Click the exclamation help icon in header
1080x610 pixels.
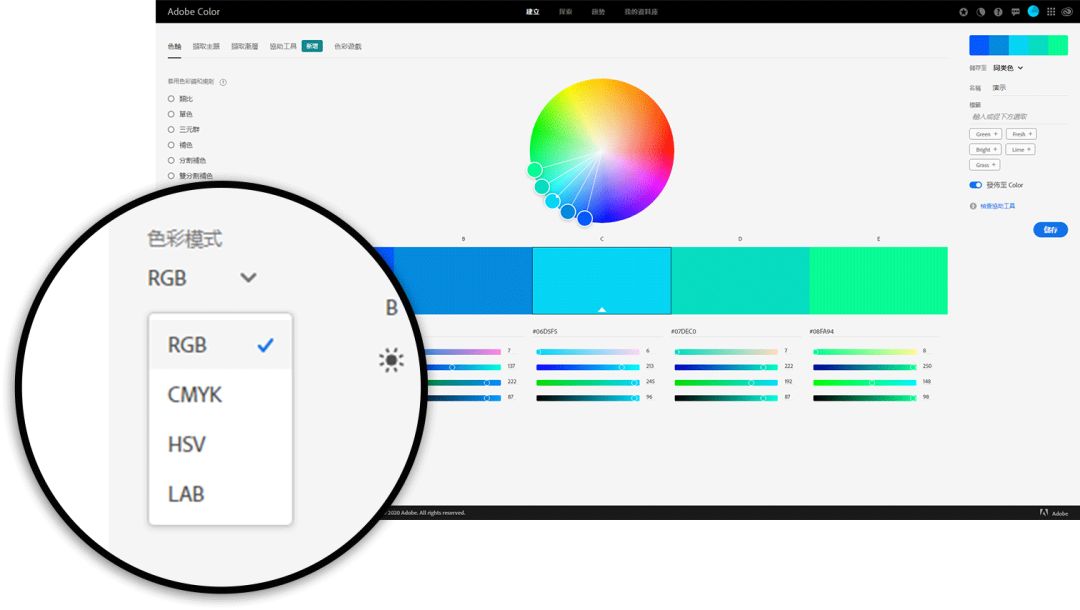(997, 12)
